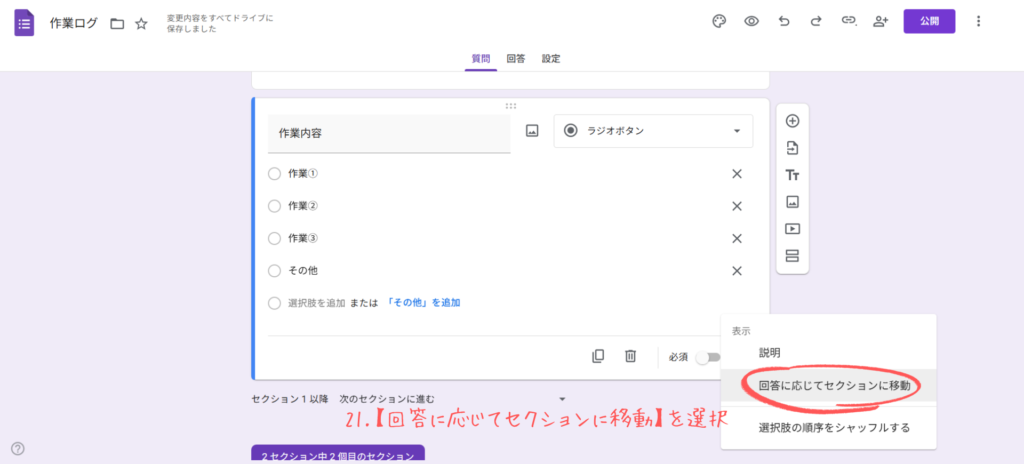Select radio button for その他

coord(274,271)
